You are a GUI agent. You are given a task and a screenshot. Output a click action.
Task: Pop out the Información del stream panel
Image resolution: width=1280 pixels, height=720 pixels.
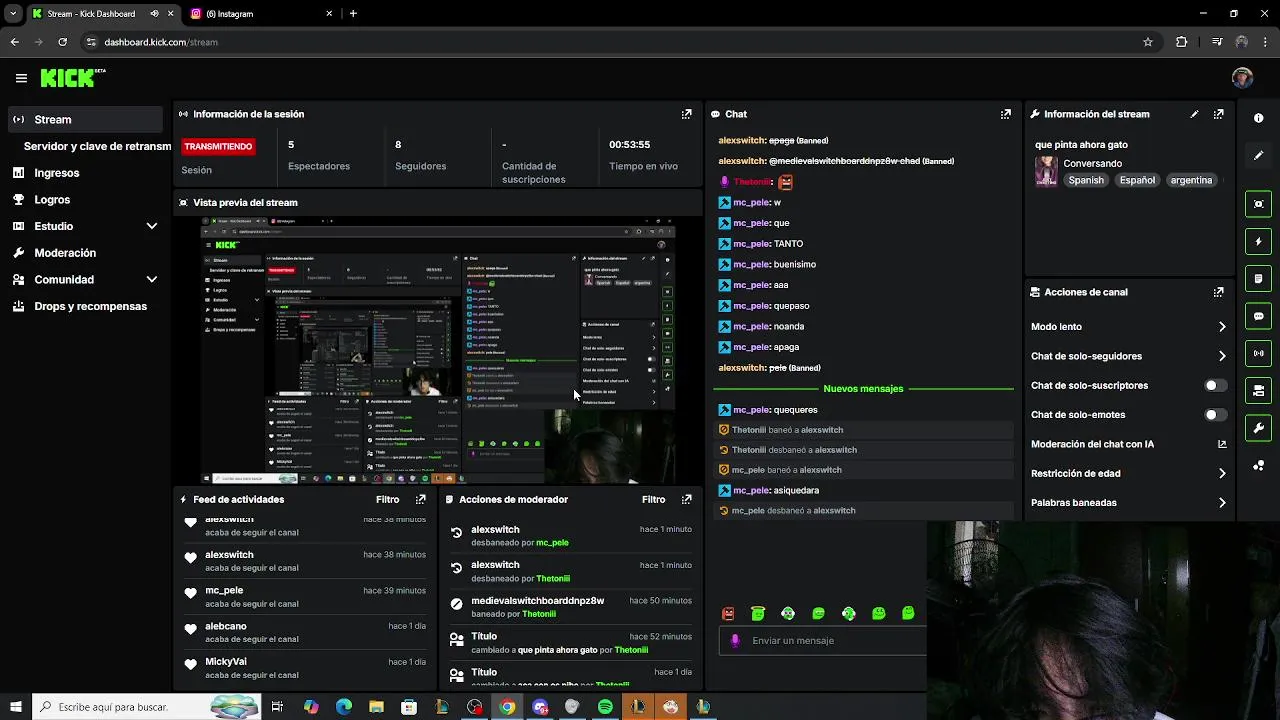pos(1218,114)
